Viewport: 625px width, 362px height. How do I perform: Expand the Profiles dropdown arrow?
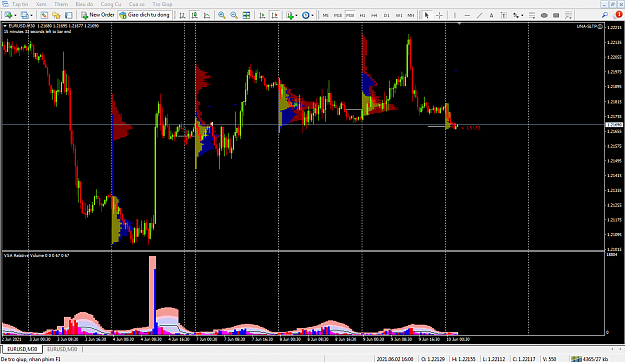click(x=31, y=15)
